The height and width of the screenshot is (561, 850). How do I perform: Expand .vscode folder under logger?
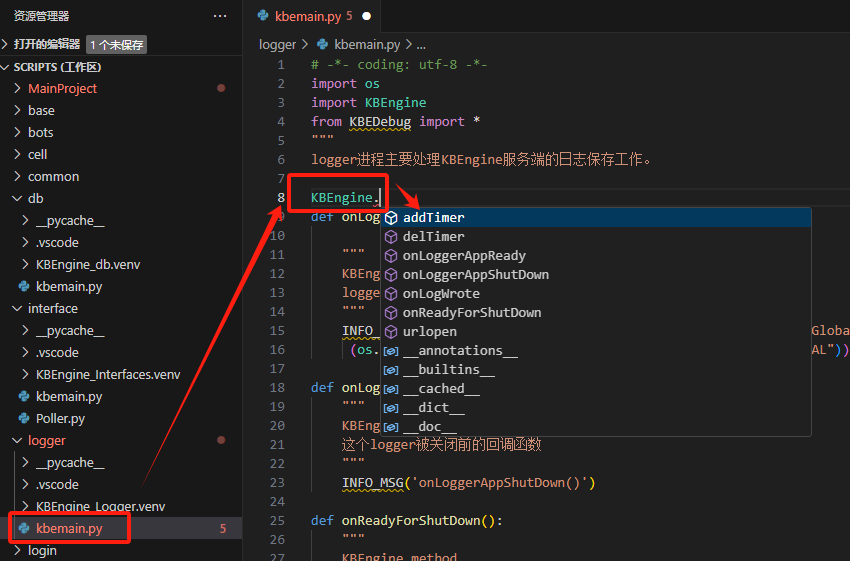coord(25,484)
